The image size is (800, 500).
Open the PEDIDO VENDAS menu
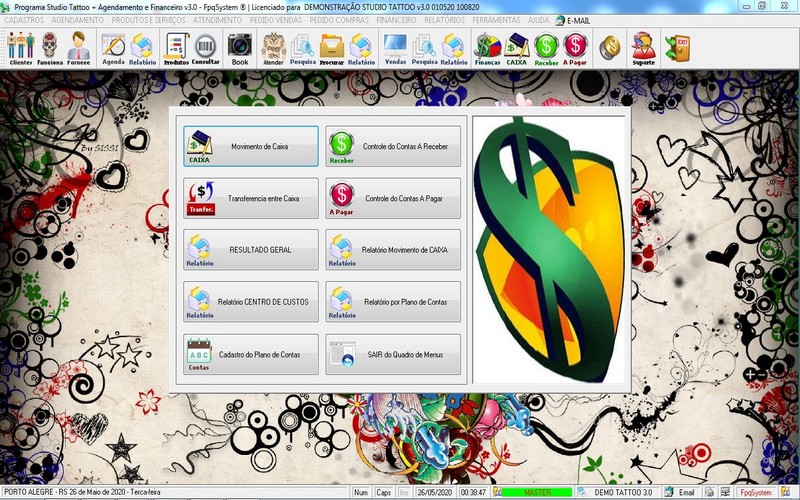pos(276,20)
